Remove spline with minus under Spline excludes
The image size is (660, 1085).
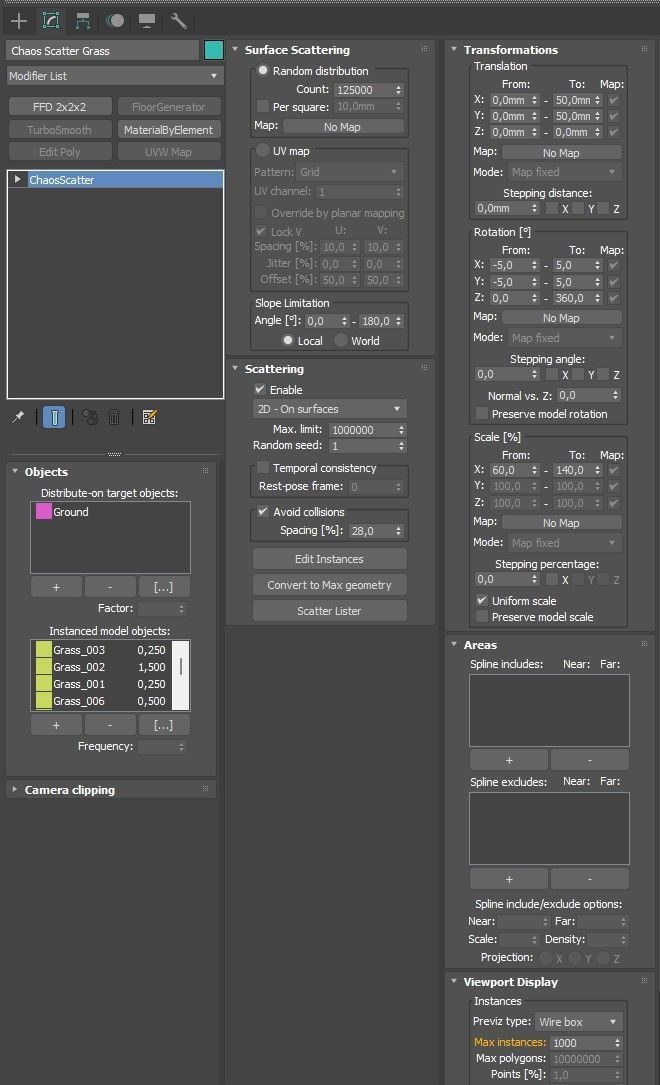pyautogui.click(x=589, y=878)
